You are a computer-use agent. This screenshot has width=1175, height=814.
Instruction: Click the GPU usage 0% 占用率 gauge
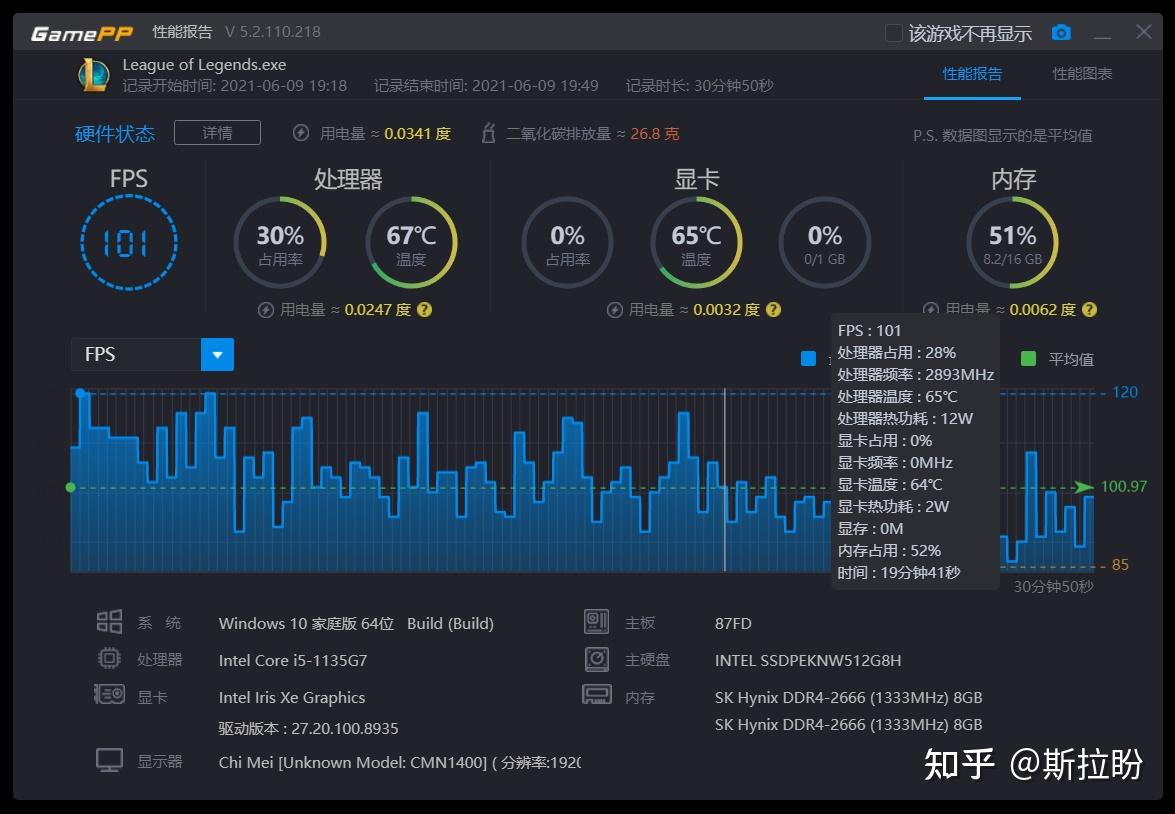click(567, 242)
